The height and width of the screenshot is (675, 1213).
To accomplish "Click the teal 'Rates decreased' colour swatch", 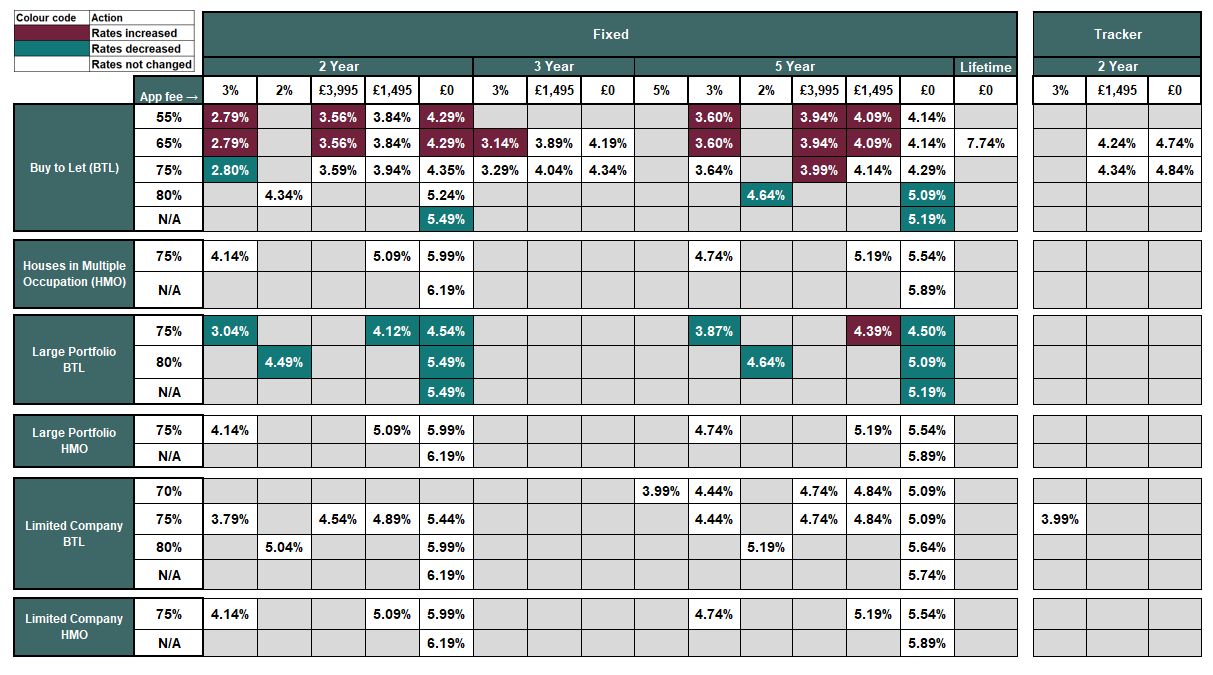I will (x=51, y=48).
